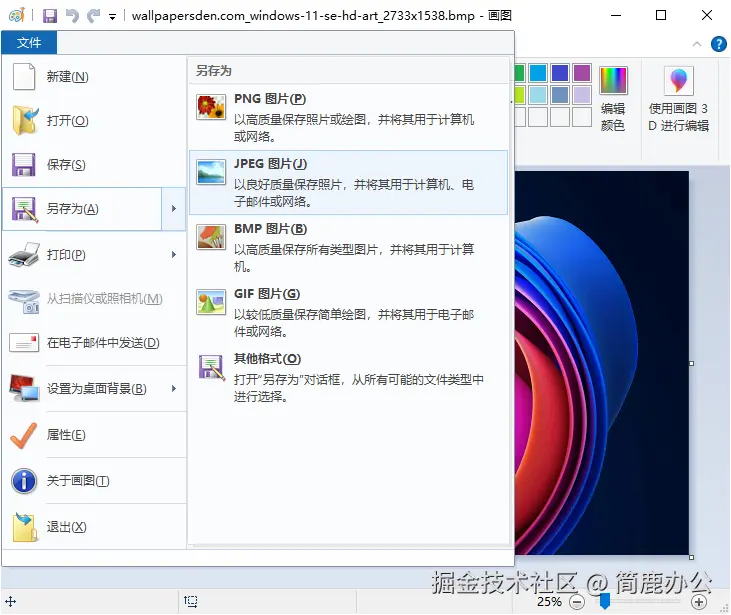Screen dimensions: 731x615
Task: Select 打开(O) from the file menu
Action: [94, 121]
